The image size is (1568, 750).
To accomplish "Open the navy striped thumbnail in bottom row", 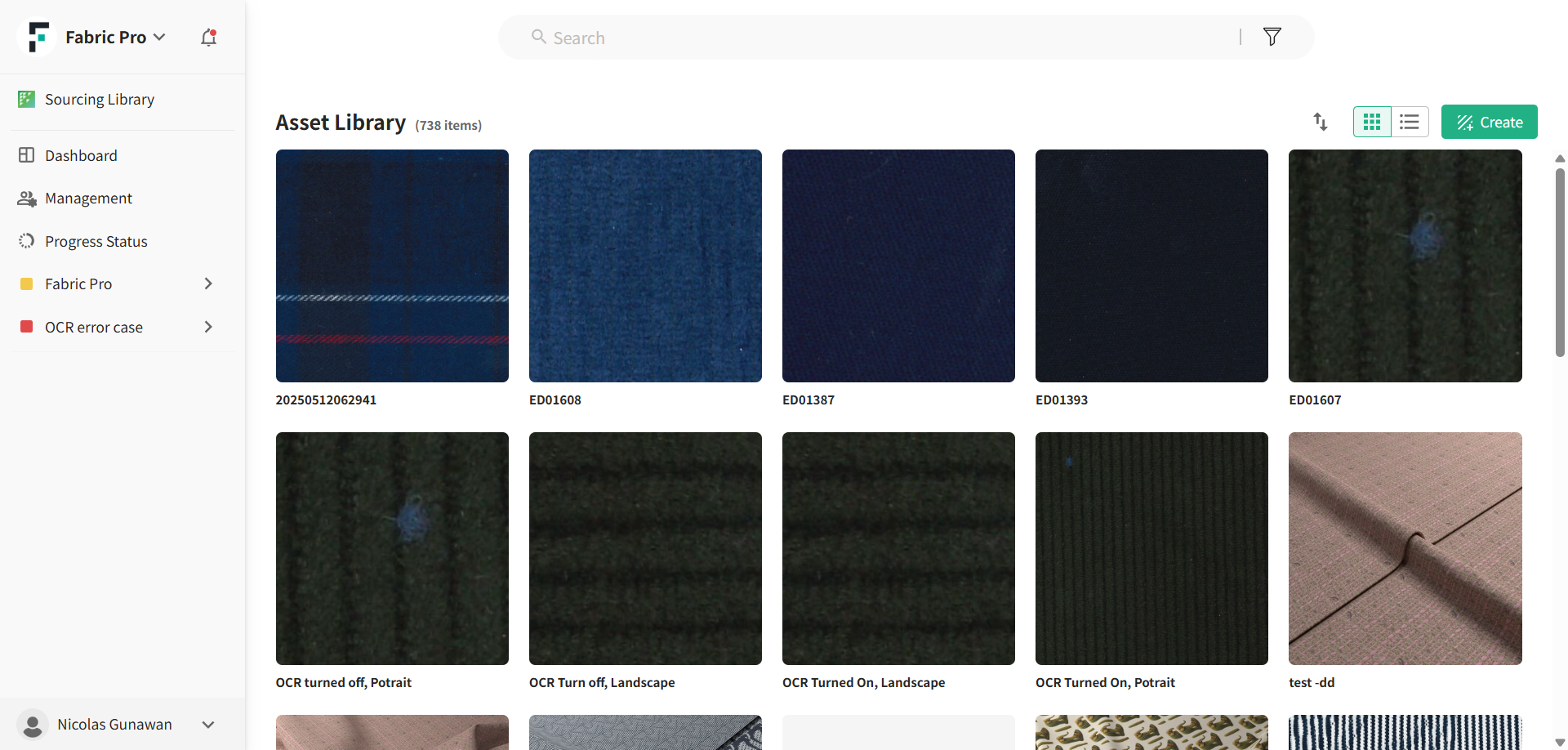I will (1405, 733).
